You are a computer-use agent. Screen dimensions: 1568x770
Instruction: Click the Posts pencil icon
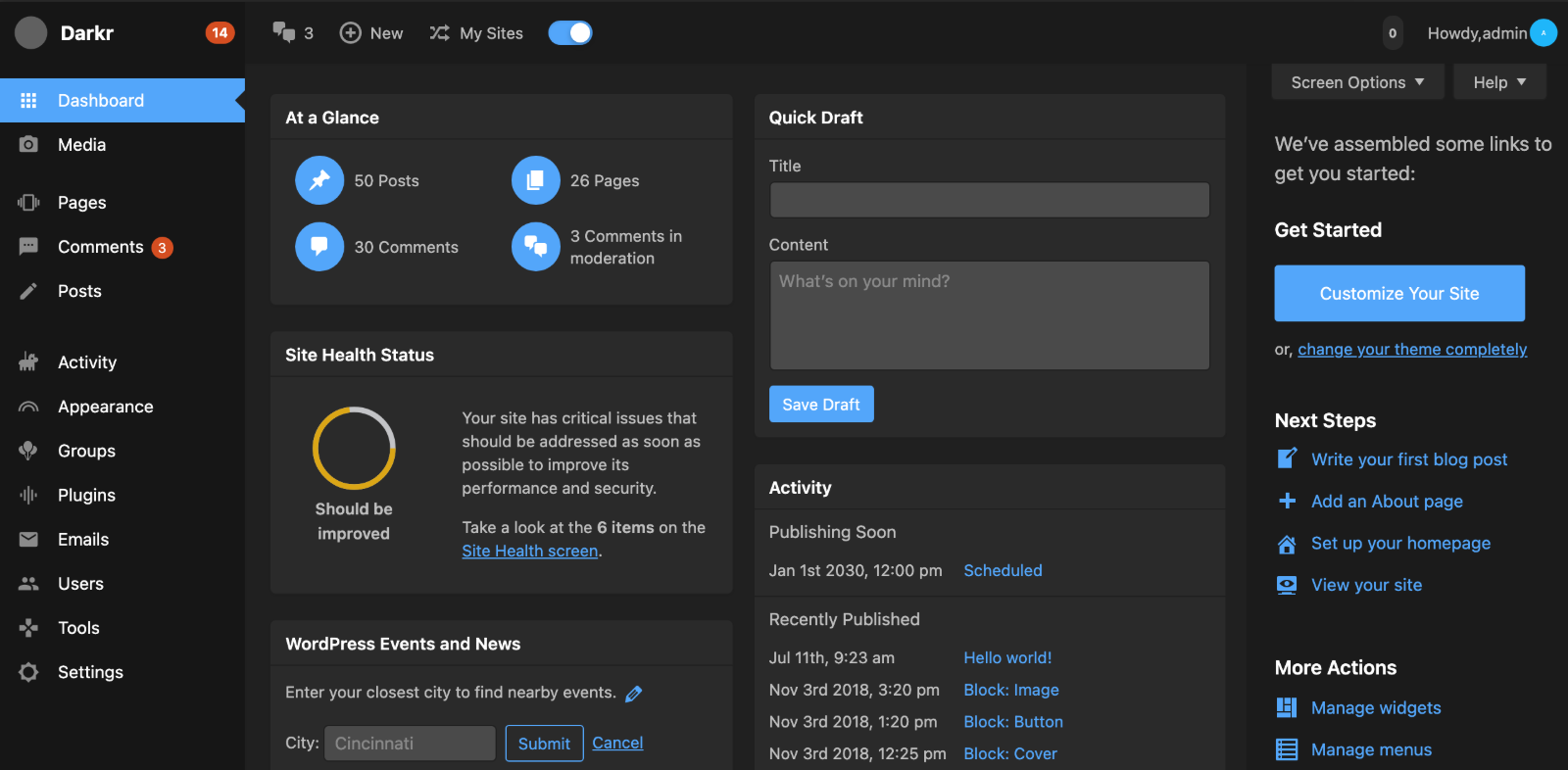(28, 291)
